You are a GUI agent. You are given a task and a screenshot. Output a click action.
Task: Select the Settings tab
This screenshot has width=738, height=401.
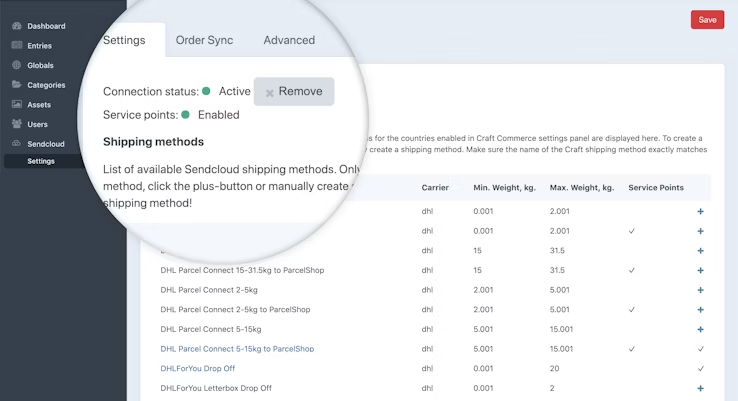(x=124, y=40)
